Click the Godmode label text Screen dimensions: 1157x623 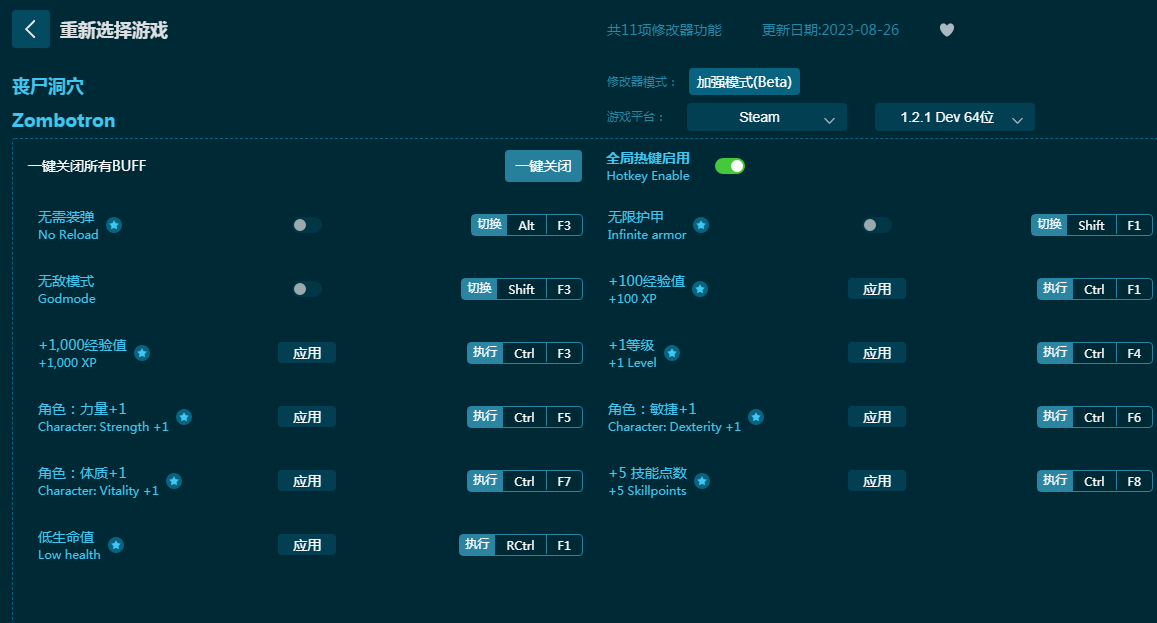(x=66, y=299)
